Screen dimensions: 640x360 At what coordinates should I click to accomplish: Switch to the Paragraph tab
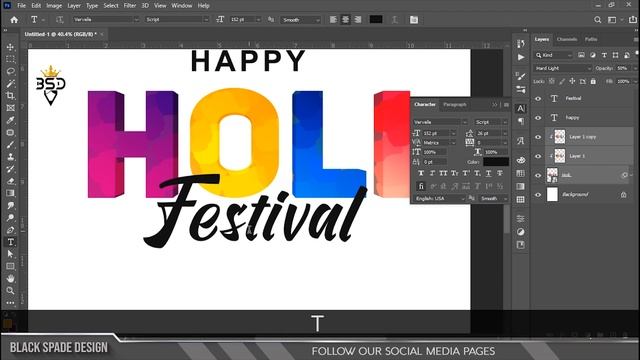pyautogui.click(x=455, y=104)
